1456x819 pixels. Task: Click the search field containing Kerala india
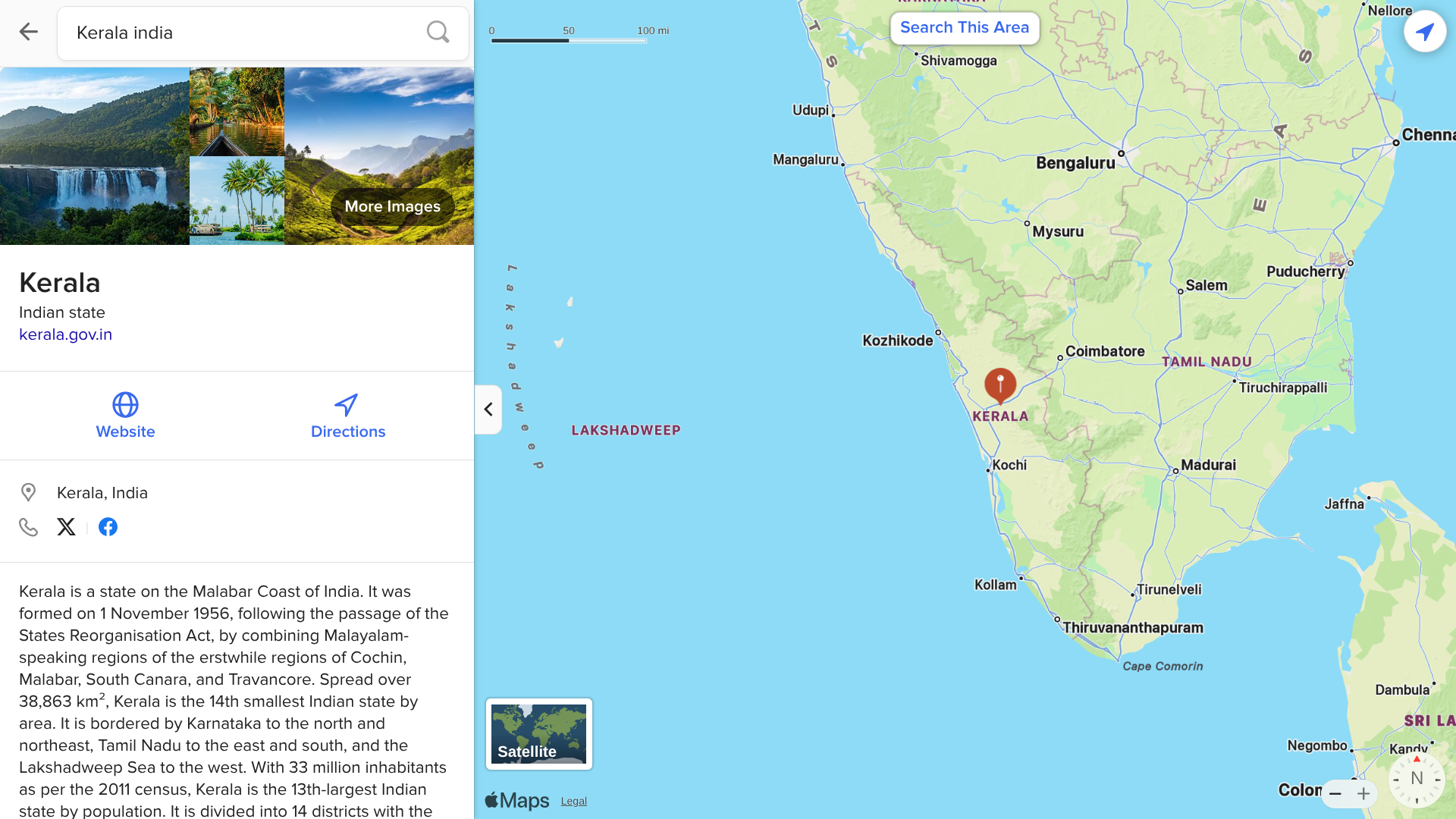pyautogui.click(x=263, y=33)
